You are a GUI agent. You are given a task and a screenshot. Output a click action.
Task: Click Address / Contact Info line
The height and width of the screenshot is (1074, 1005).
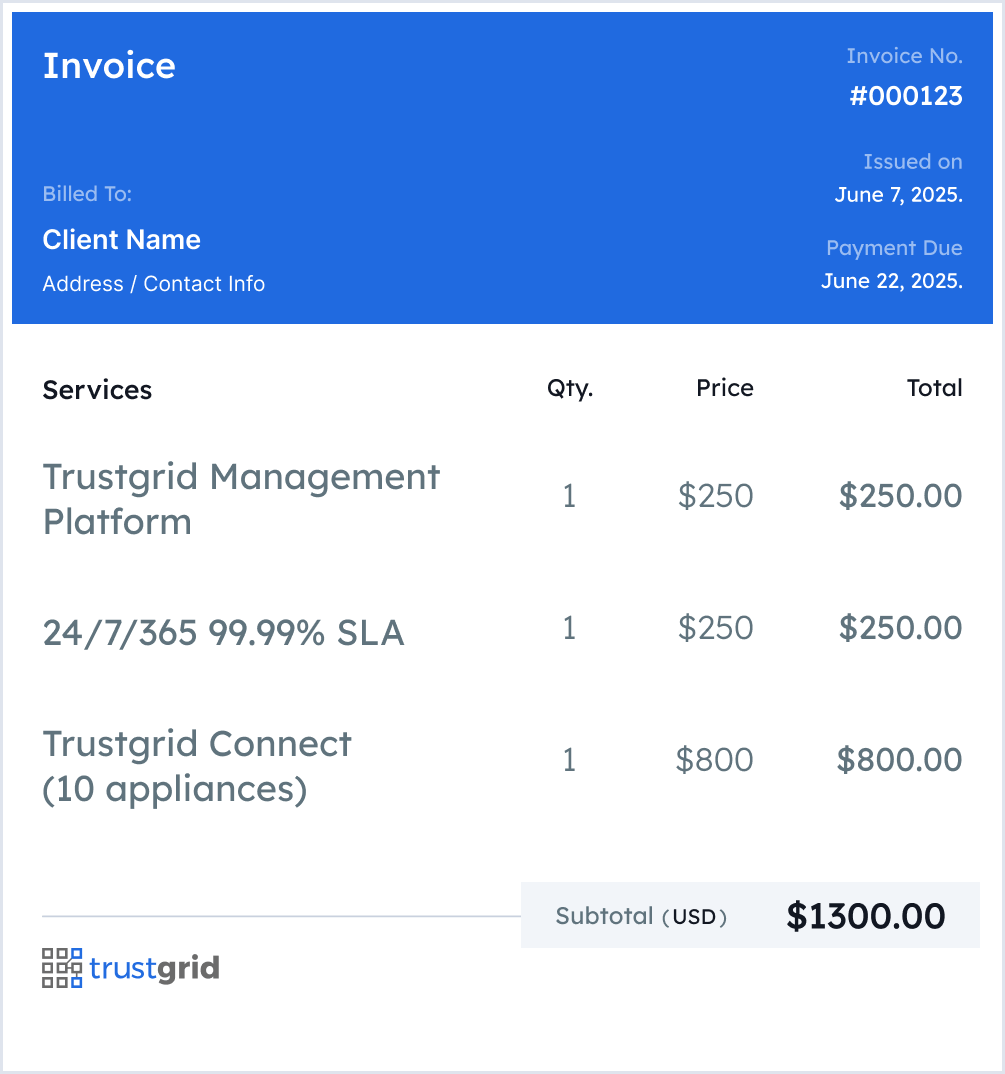click(x=153, y=284)
